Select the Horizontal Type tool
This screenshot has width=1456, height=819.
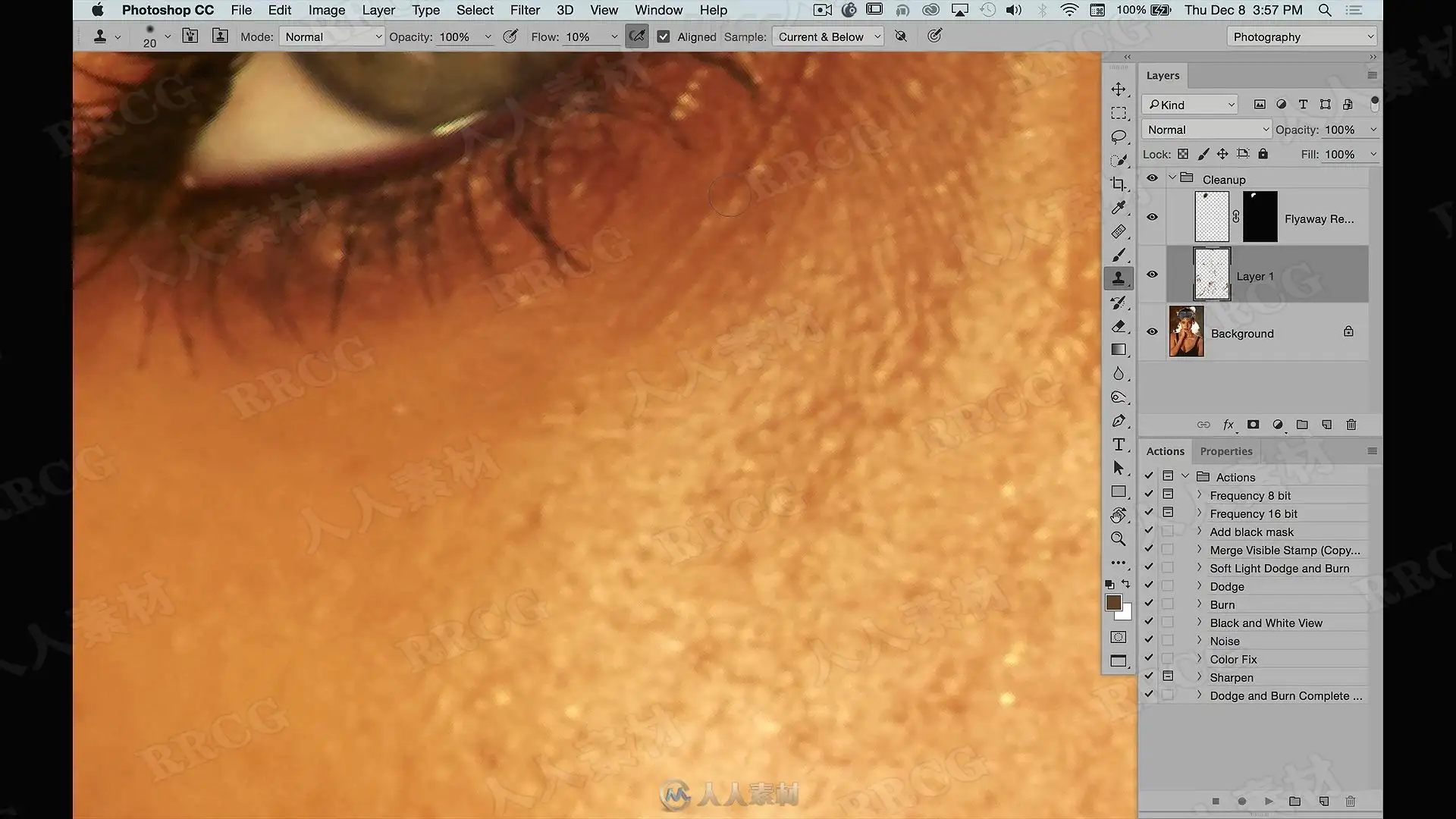tap(1119, 444)
